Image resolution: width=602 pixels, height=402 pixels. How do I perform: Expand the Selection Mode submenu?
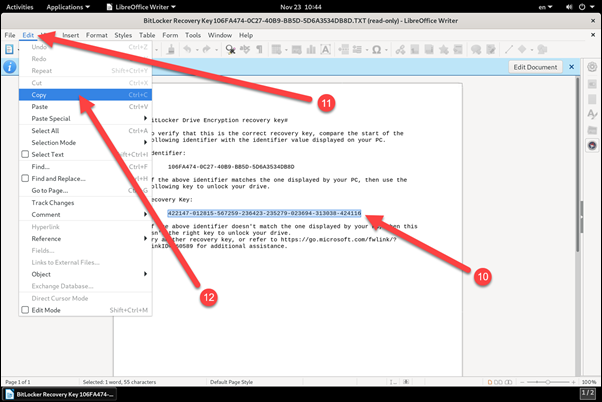[85, 142]
